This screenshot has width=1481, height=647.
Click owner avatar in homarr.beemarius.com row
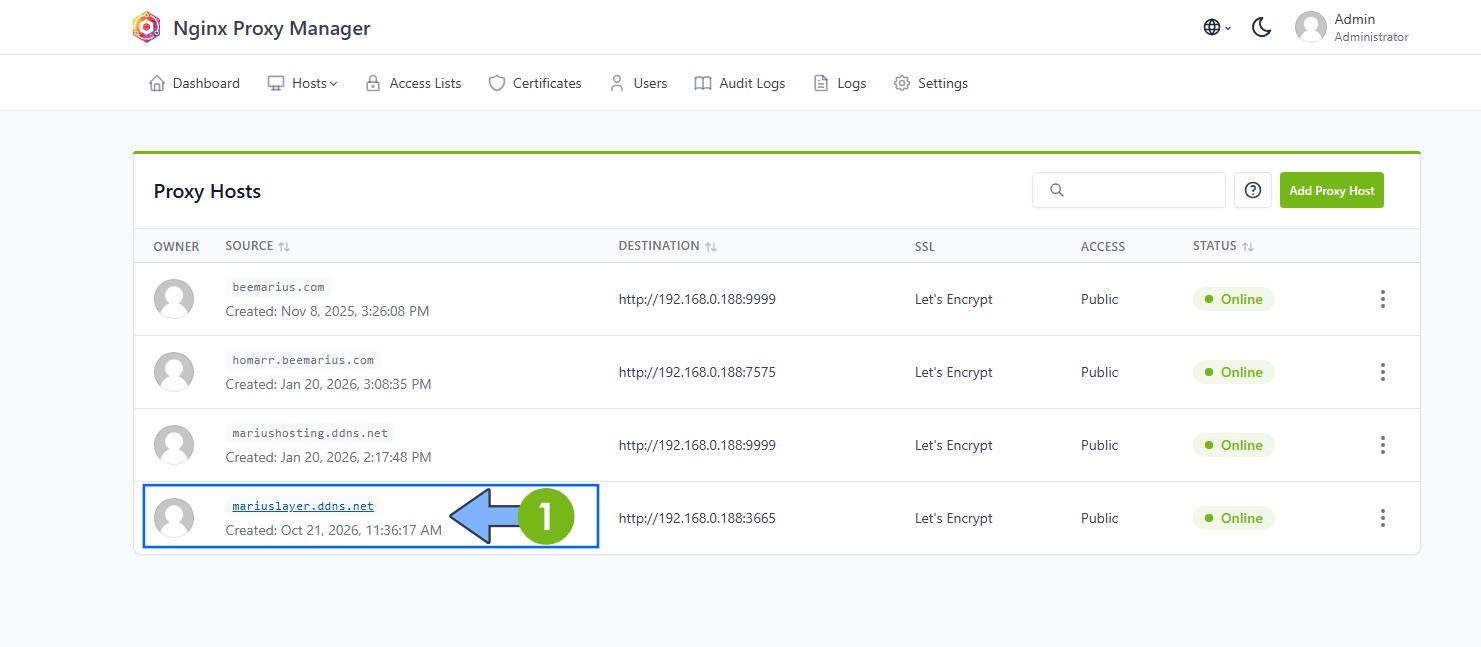pyautogui.click(x=174, y=372)
